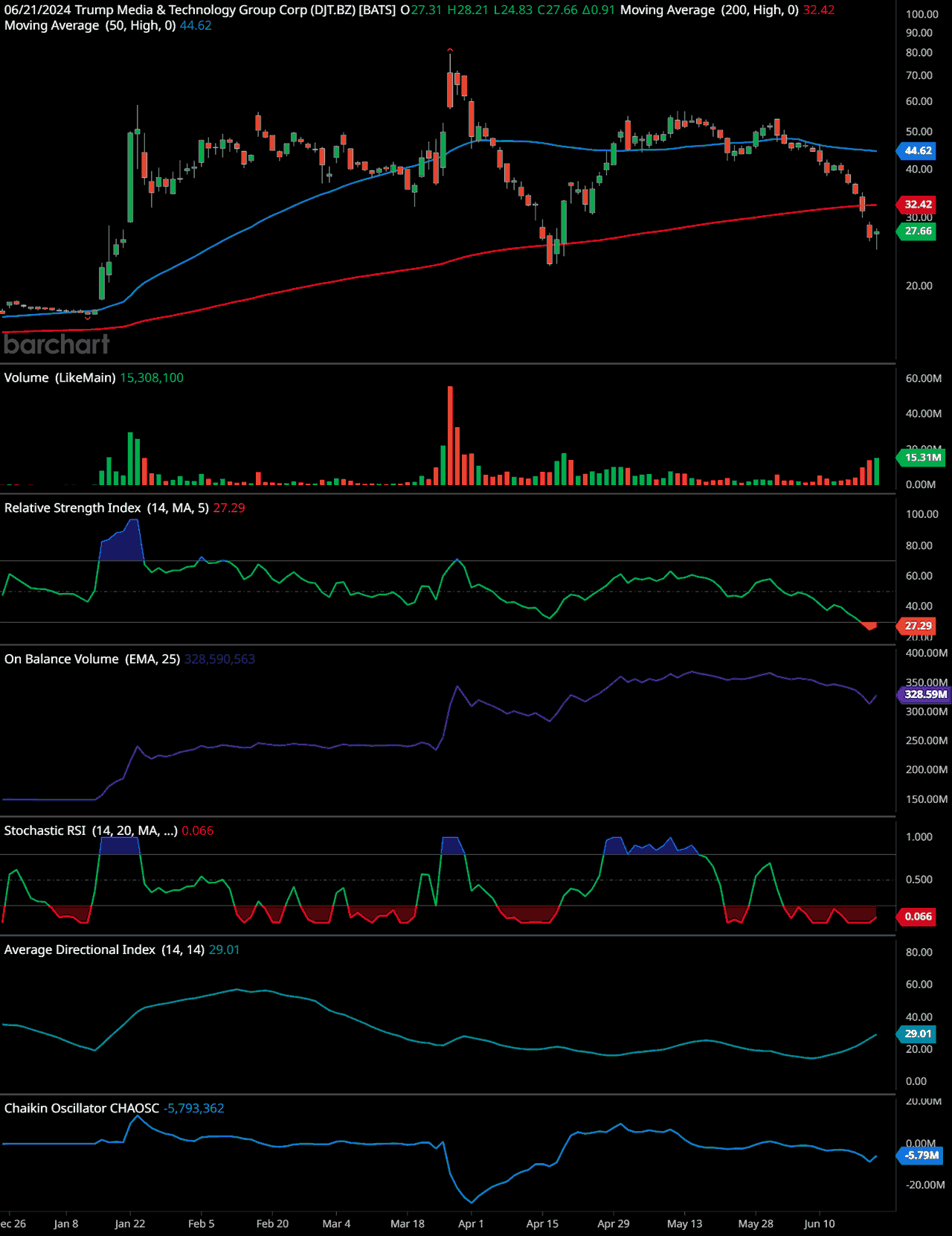Click the 328.59M OBV value tag

click(924, 694)
